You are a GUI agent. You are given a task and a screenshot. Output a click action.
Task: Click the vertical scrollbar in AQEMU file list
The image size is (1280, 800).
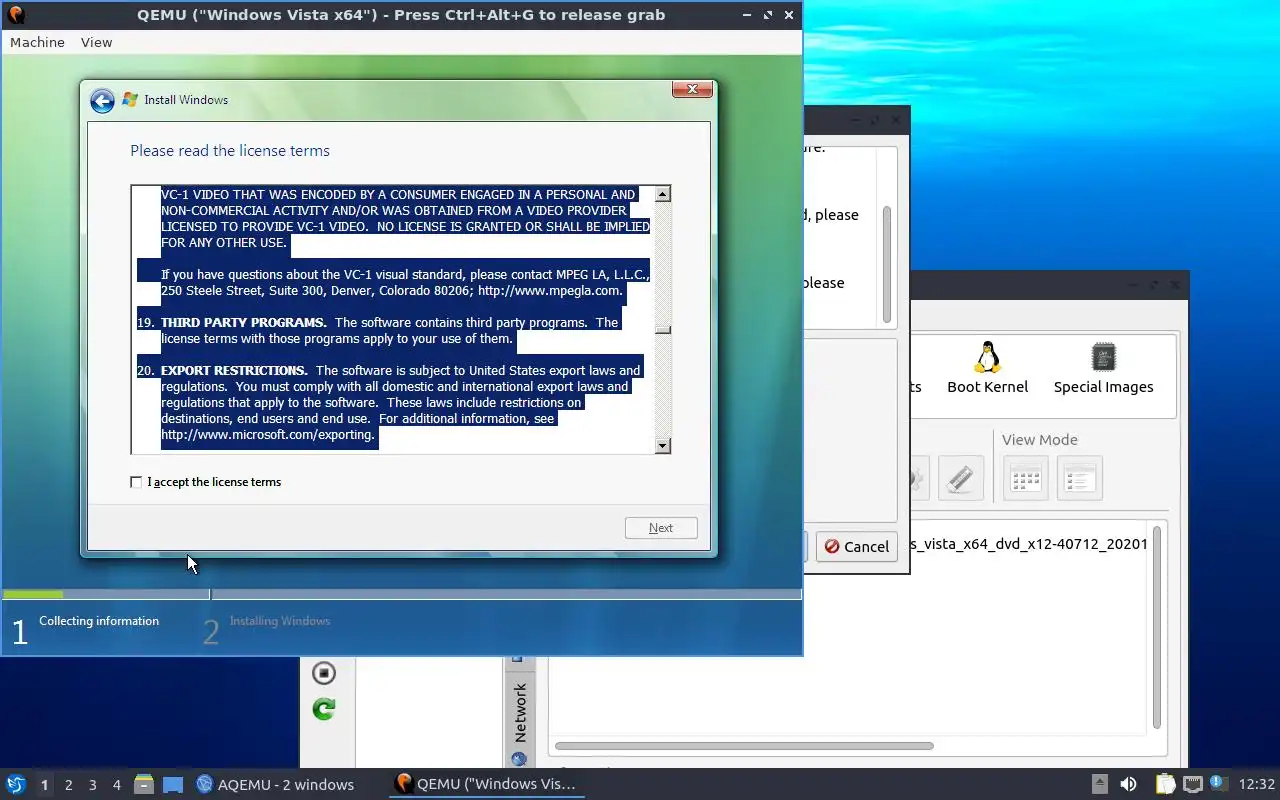pos(1157,628)
